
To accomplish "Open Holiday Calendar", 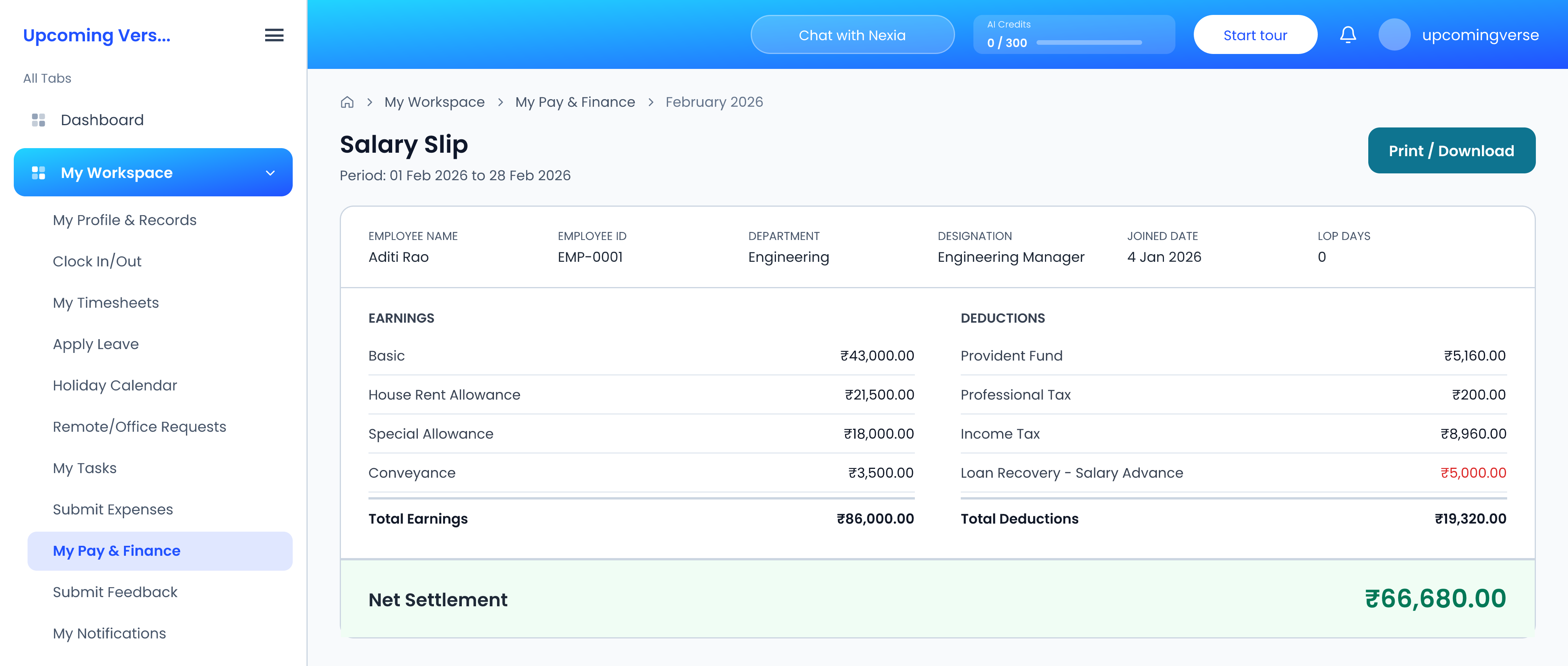I will click(x=114, y=385).
